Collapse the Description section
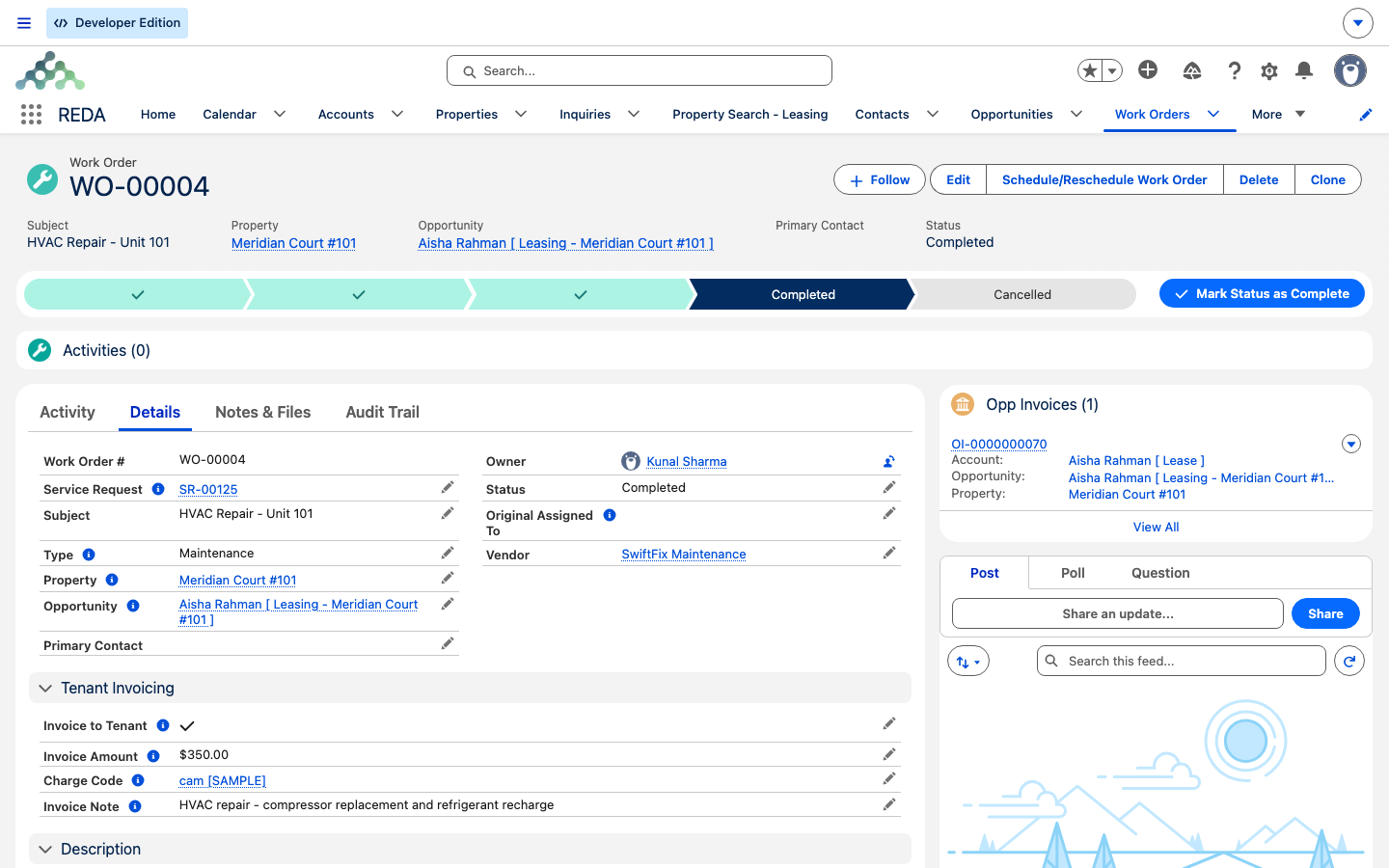The image size is (1389, 868). point(45,850)
